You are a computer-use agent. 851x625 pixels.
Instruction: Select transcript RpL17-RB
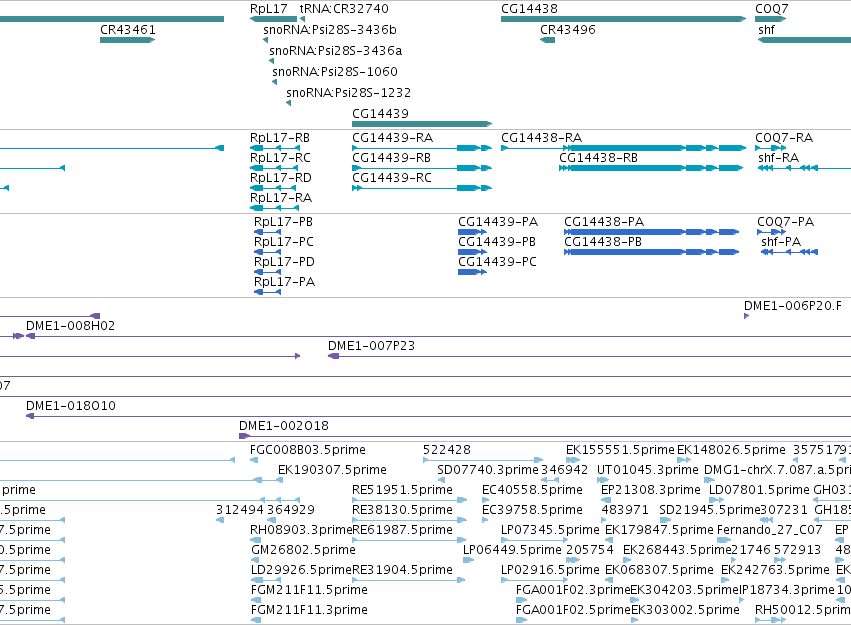[x=280, y=138]
